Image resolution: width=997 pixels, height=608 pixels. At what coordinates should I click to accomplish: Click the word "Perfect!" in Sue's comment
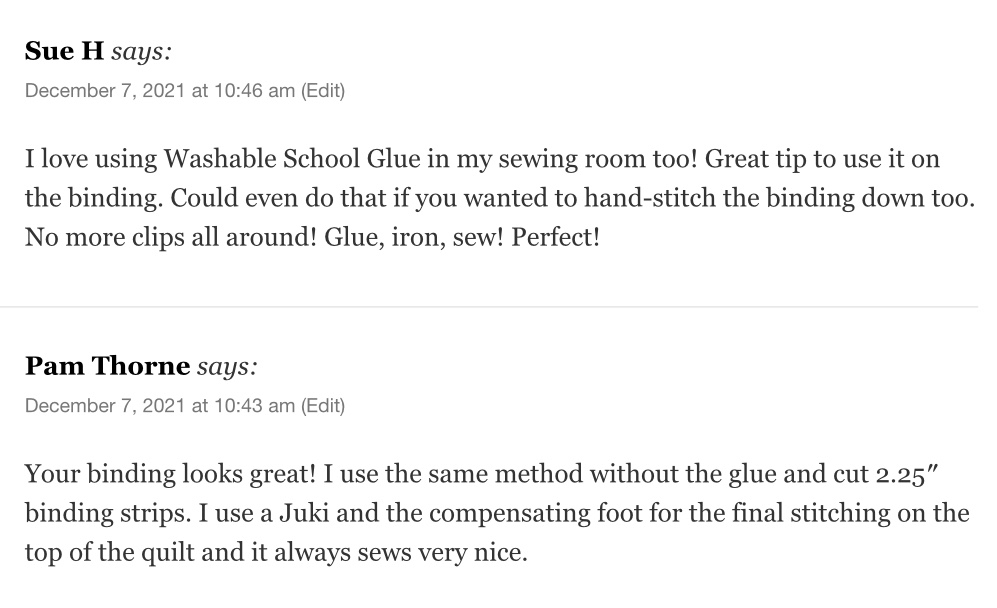pyautogui.click(x=555, y=238)
